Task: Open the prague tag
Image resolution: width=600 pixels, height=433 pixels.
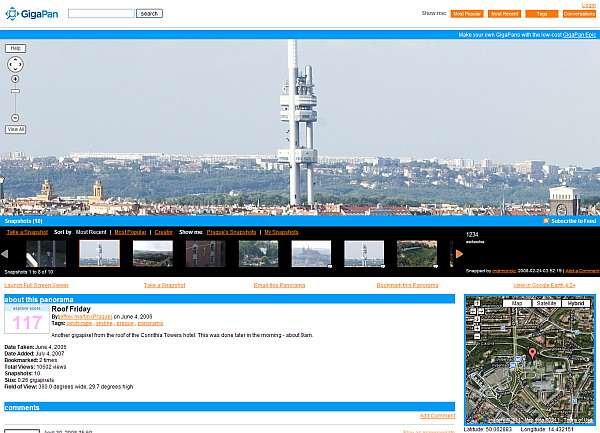Action: (125, 323)
